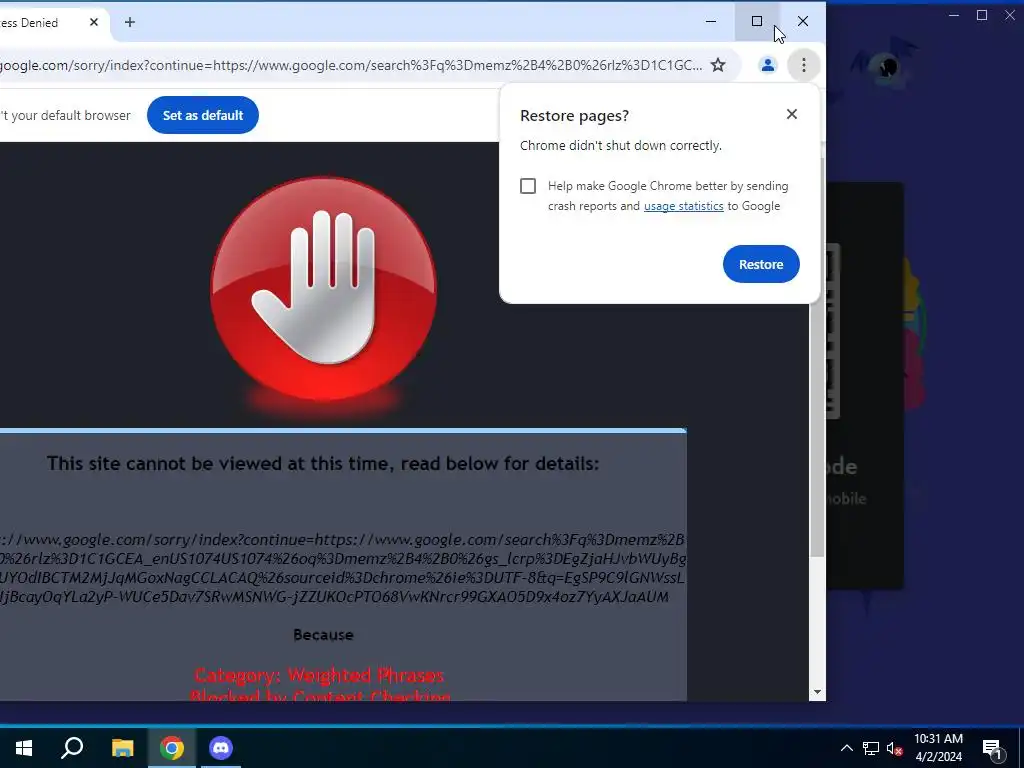
Task: Show hidden system tray icons
Action: point(846,748)
